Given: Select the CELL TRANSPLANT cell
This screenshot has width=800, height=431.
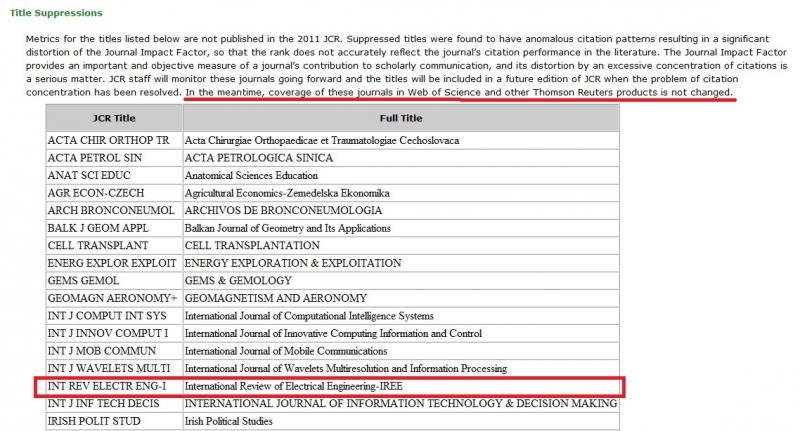Looking at the screenshot, I should click(x=114, y=246).
